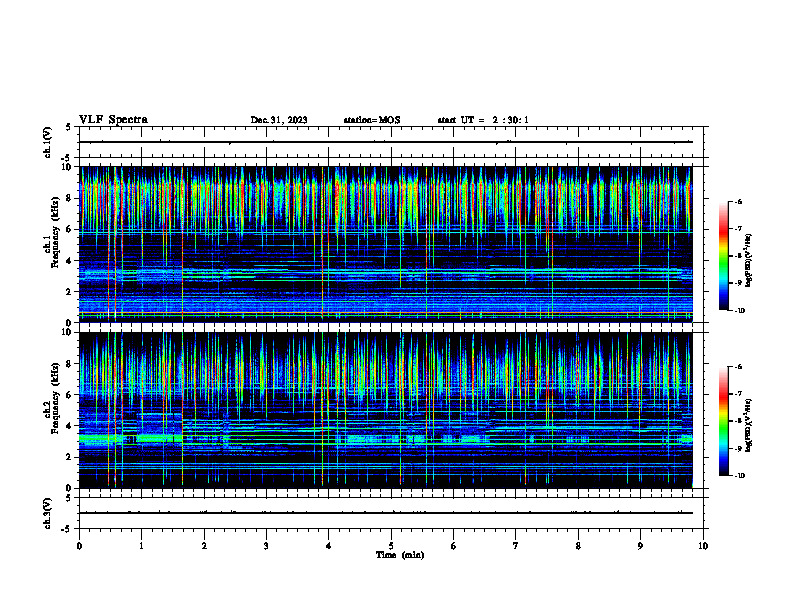Click the ch.1 colorbar tick label "-6"

point(738,202)
